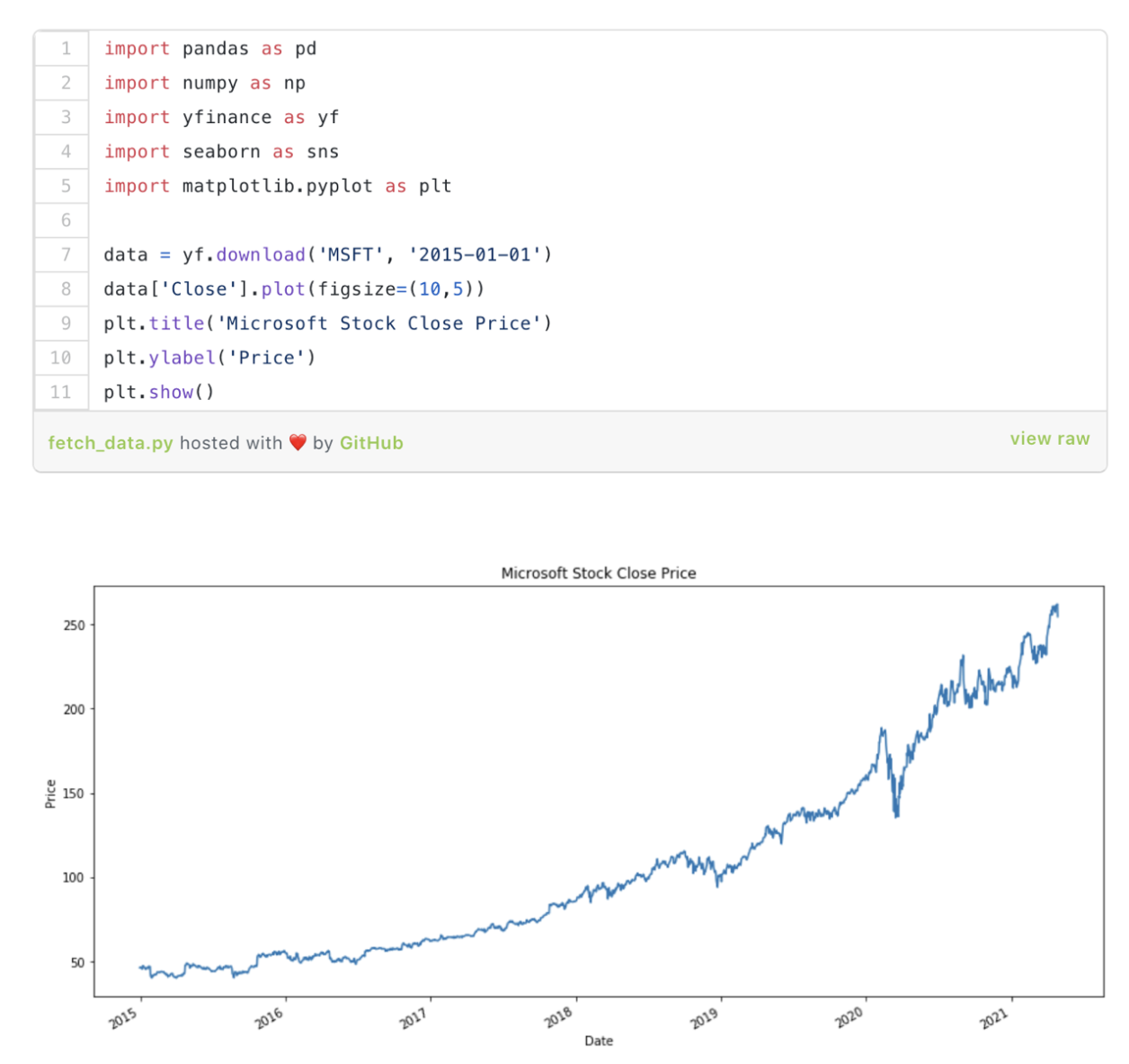1129x1064 pixels.
Task: Click the red heart icon in footer
Action: (298, 443)
